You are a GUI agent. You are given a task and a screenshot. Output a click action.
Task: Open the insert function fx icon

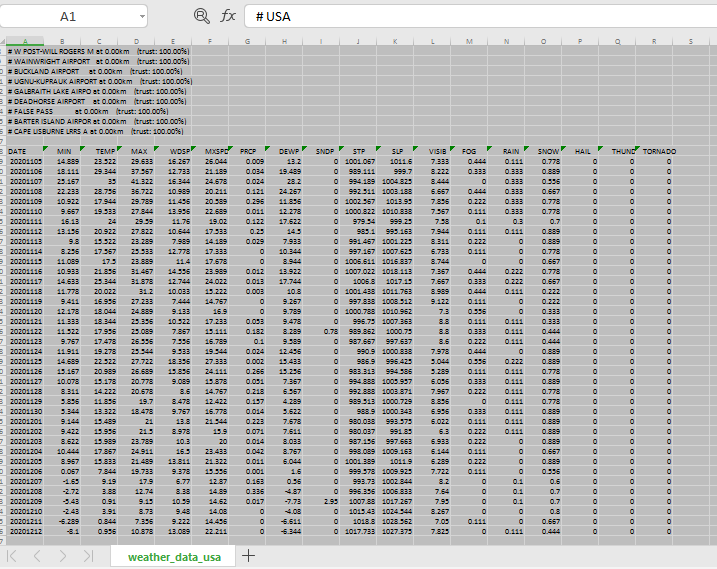228,16
